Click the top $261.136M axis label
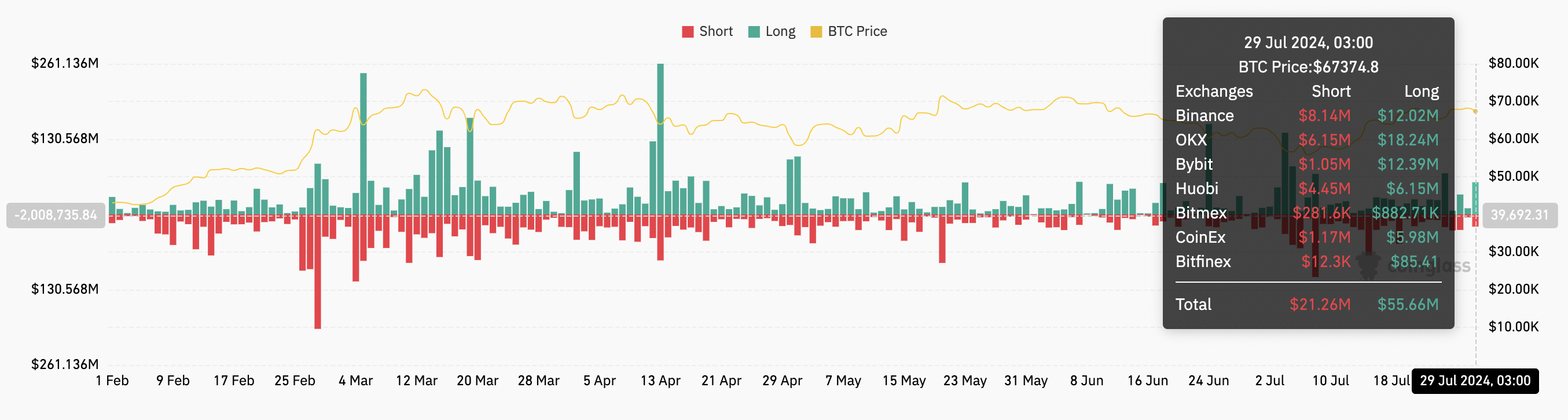The width and height of the screenshot is (1568, 420). (x=64, y=63)
